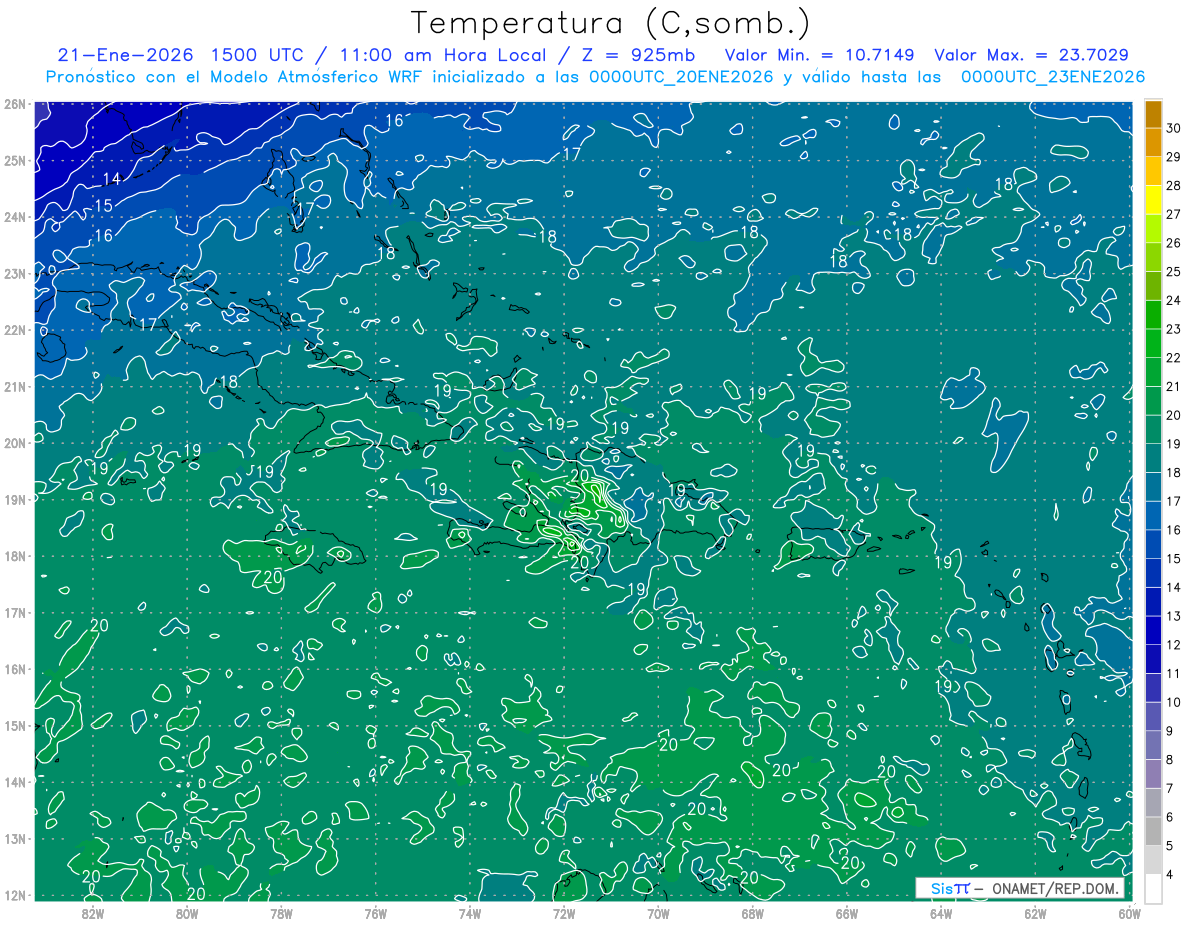The width and height of the screenshot is (1200, 927).
Task: Click the '17N' latitude axis label
Action: (x=15, y=612)
